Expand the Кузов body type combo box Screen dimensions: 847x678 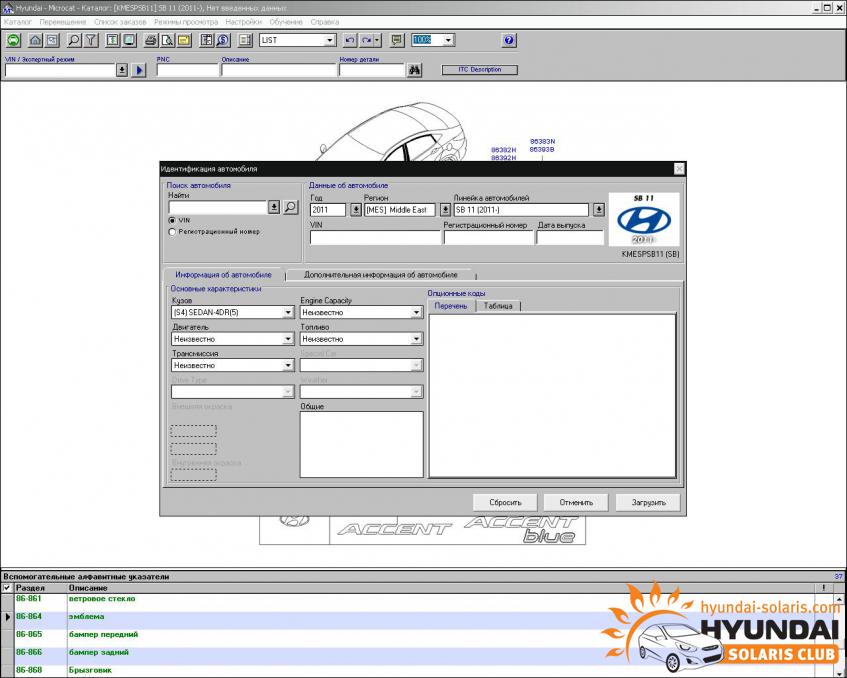pos(288,312)
